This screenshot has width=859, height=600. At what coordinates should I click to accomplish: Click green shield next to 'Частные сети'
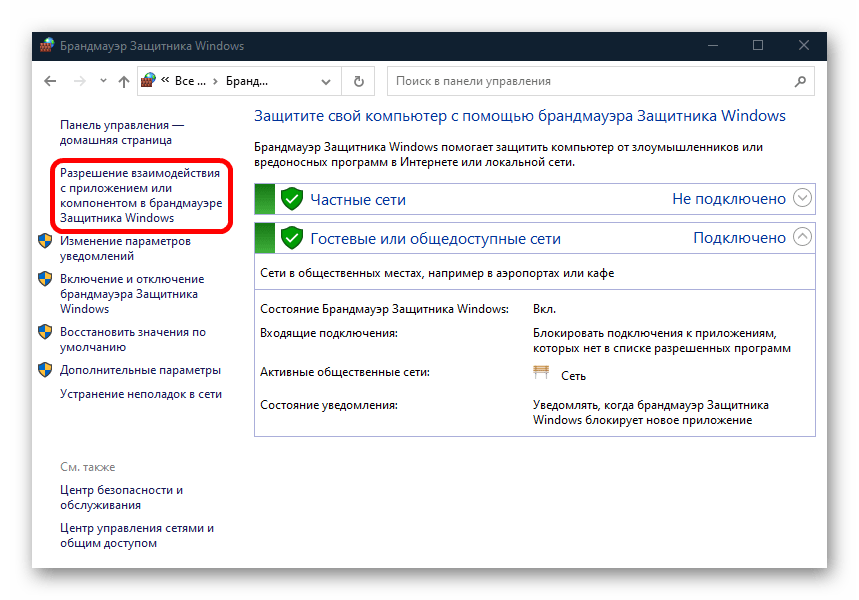coord(292,199)
